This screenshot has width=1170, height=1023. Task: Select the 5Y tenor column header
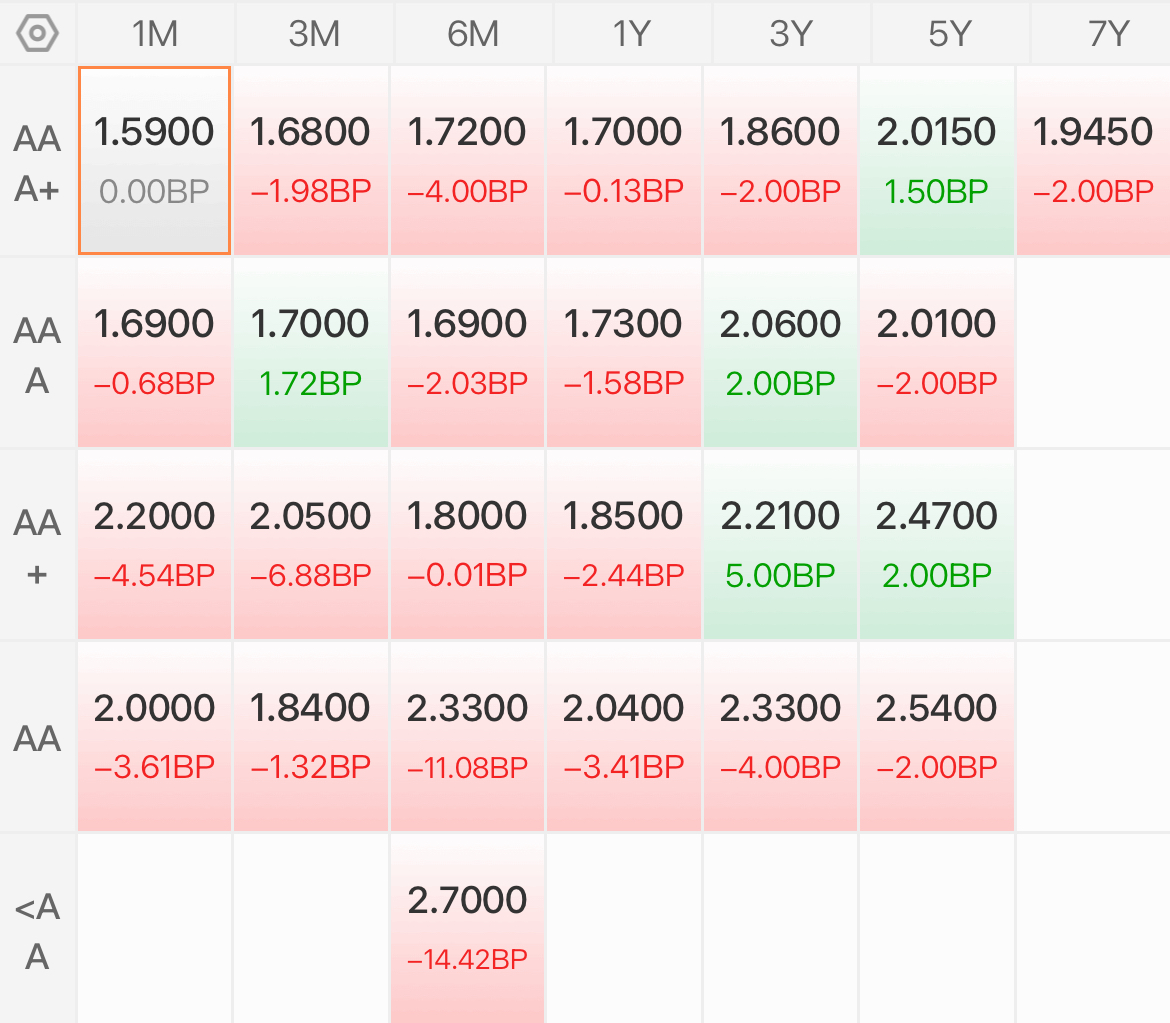coord(950,34)
